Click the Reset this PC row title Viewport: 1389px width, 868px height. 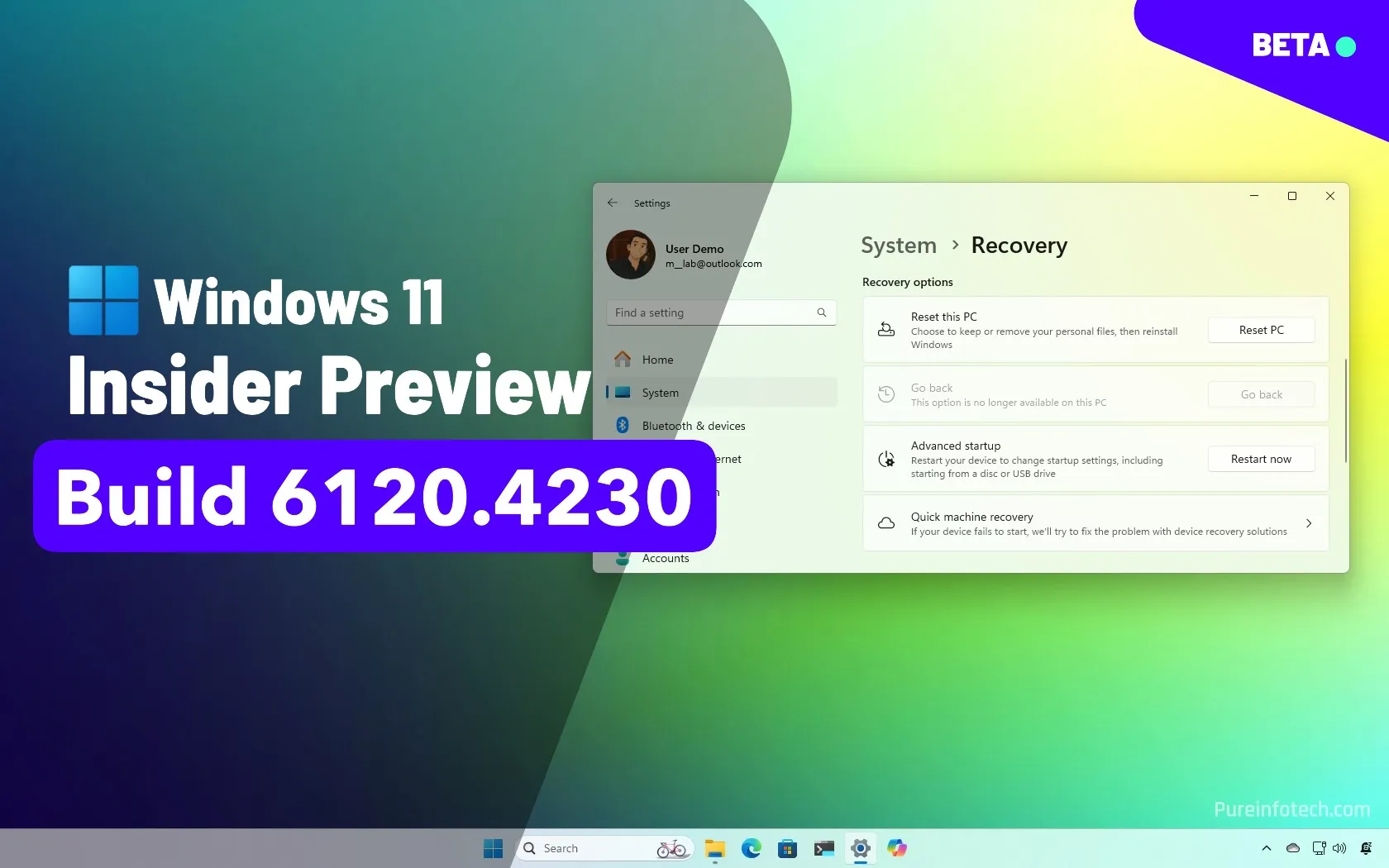tap(944, 317)
